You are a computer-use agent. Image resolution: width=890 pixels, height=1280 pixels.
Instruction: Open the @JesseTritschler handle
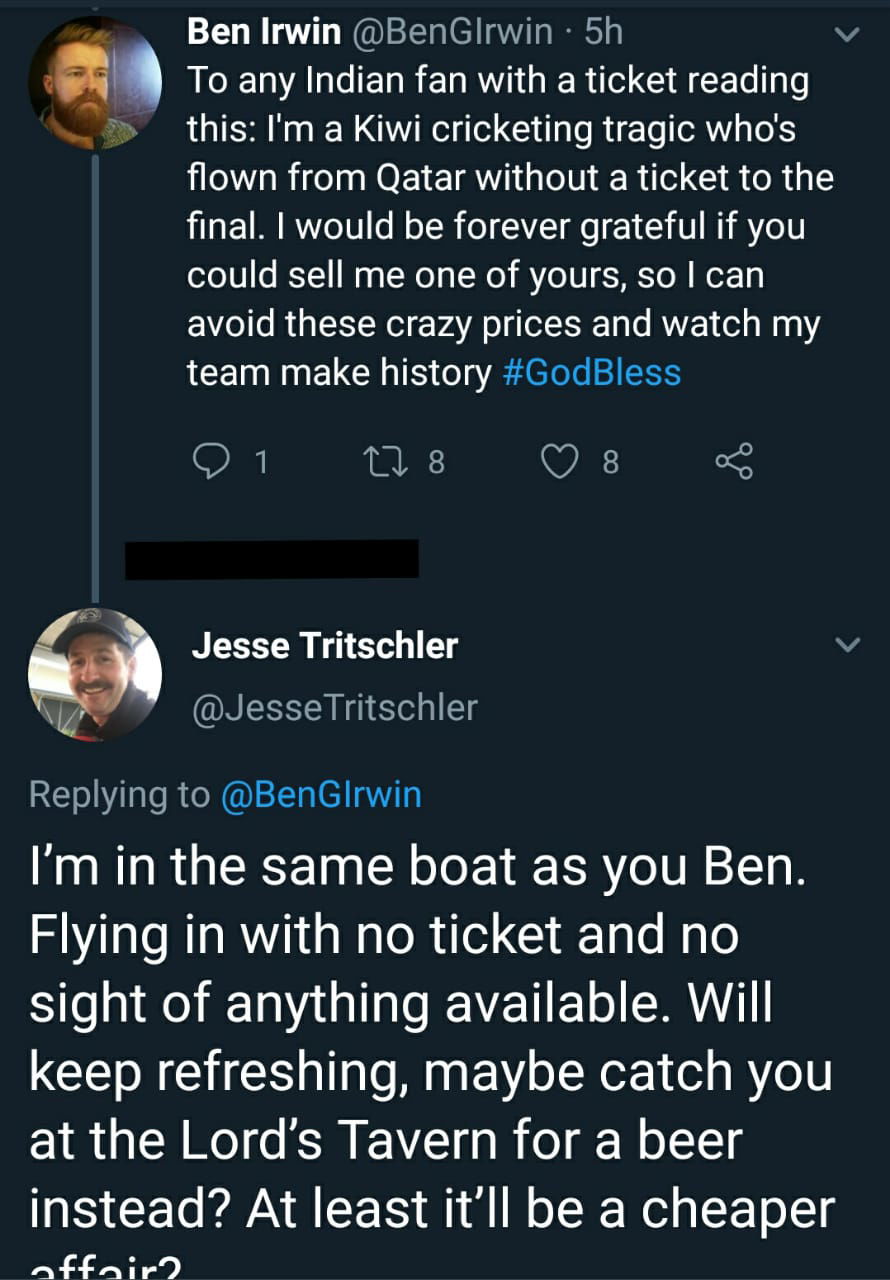click(334, 707)
